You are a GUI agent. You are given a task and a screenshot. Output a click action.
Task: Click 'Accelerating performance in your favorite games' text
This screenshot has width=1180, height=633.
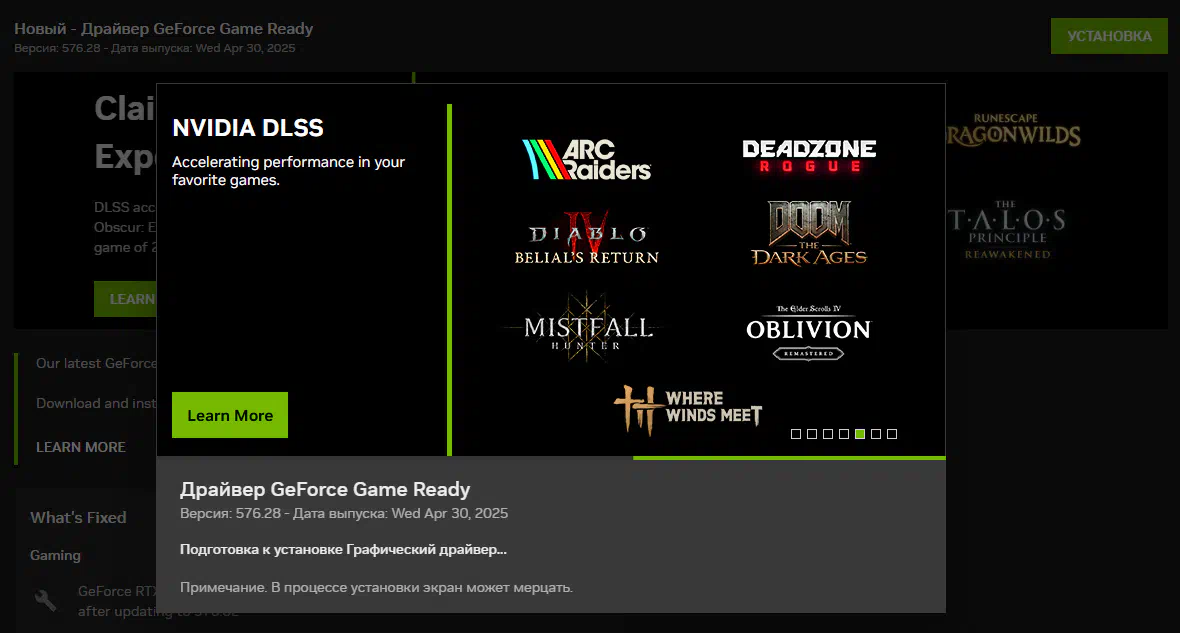[288, 171]
